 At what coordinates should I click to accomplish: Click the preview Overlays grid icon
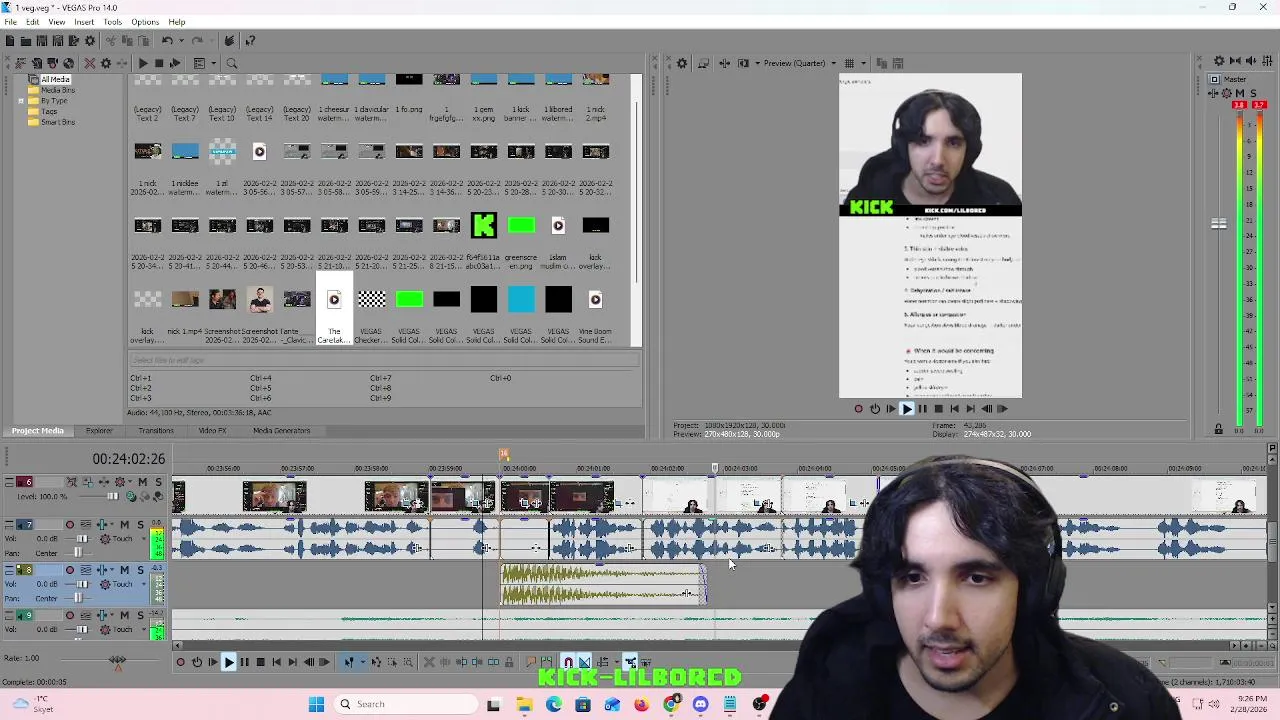pos(849,63)
